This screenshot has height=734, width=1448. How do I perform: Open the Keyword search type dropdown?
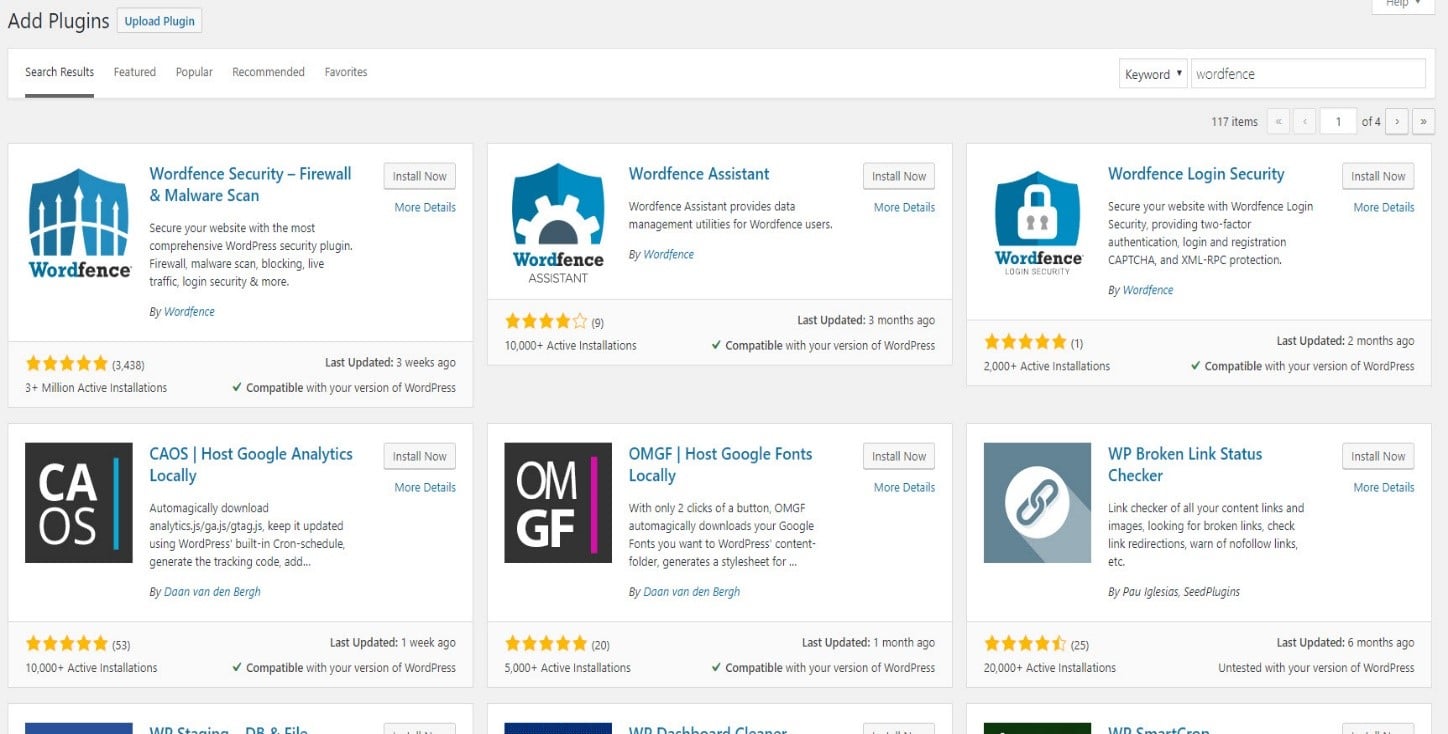tap(1153, 74)
